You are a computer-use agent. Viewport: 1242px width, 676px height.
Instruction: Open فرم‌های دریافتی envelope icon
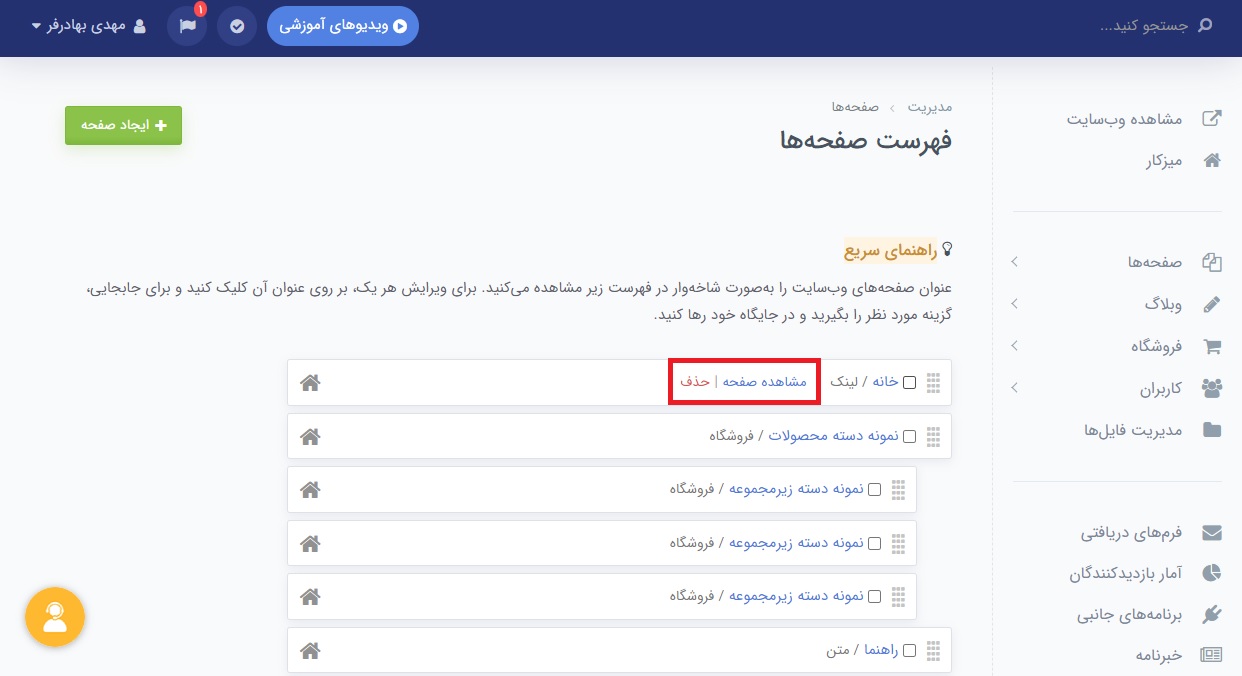tap(1211, 531)
